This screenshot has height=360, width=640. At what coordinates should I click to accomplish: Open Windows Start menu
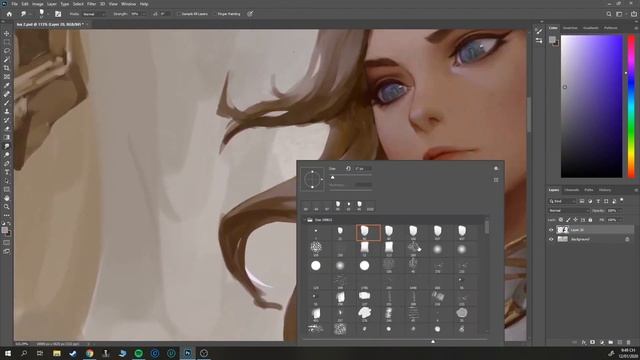[8, 353]
